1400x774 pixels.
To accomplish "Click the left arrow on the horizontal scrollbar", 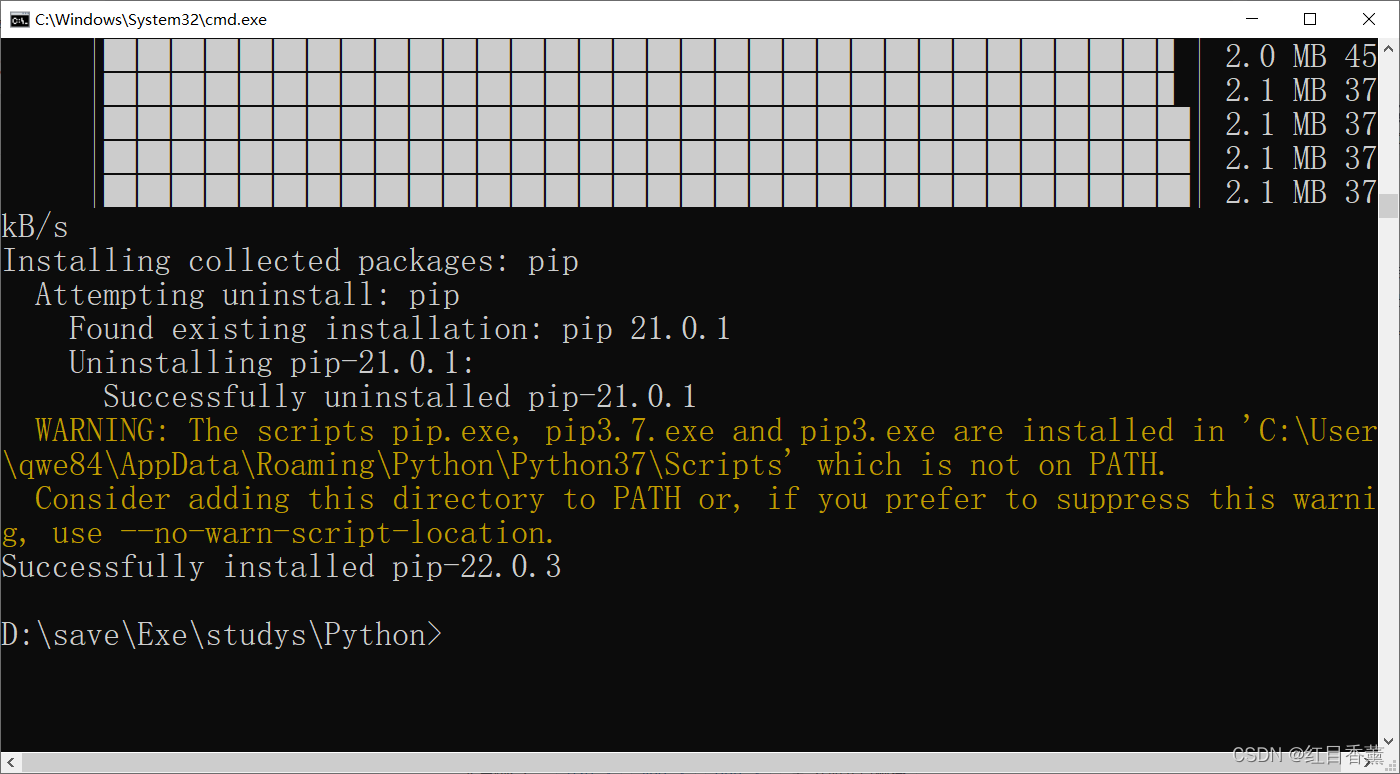I will [x=10, y=762].
